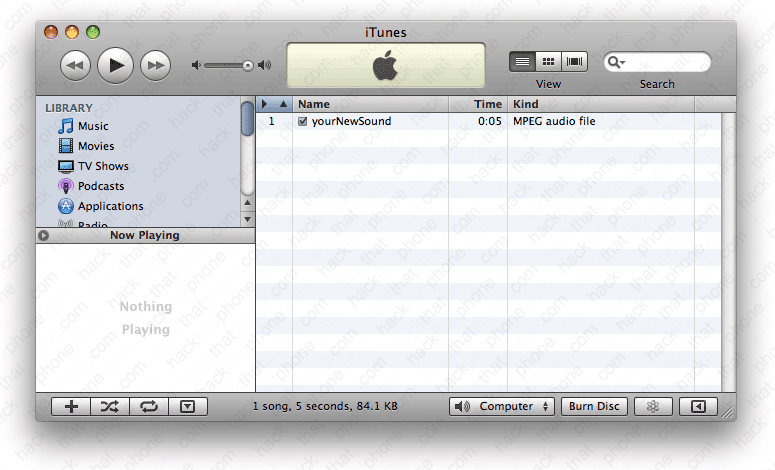Collapse the Now Playing disclosure triangle
The image size is (775, 470).
[x=43, y=236]
